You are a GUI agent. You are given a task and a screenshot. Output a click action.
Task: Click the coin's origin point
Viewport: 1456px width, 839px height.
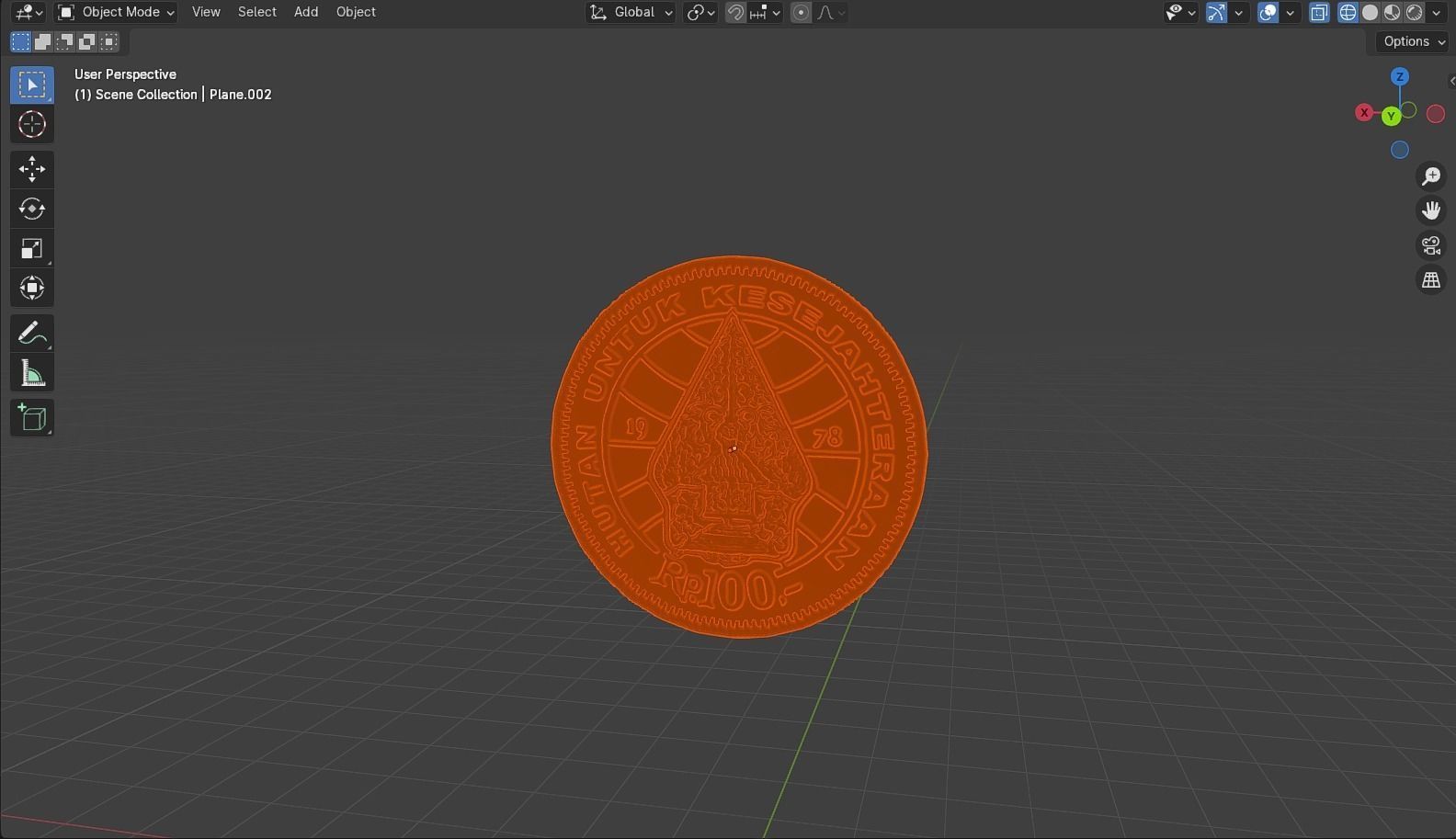click(x=734, y=448)
